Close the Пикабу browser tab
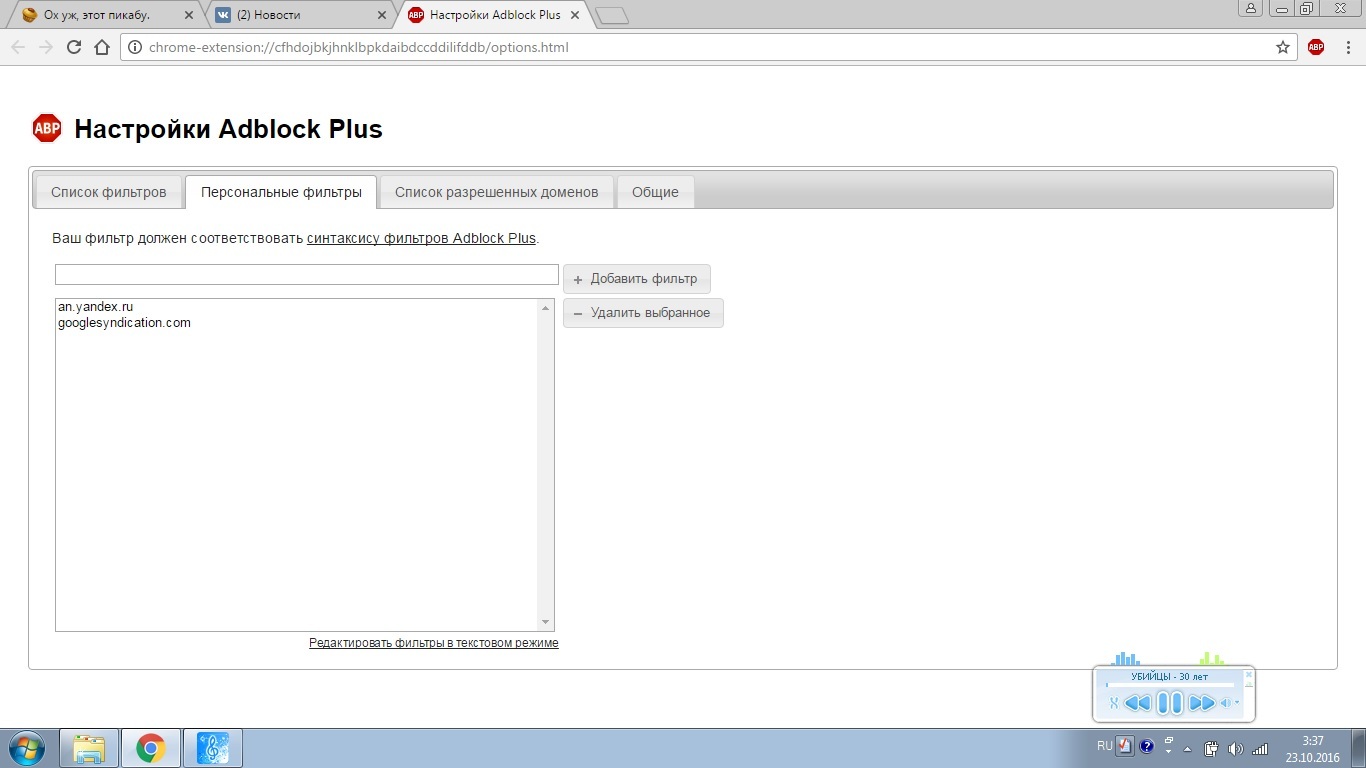 pos(189,15)
